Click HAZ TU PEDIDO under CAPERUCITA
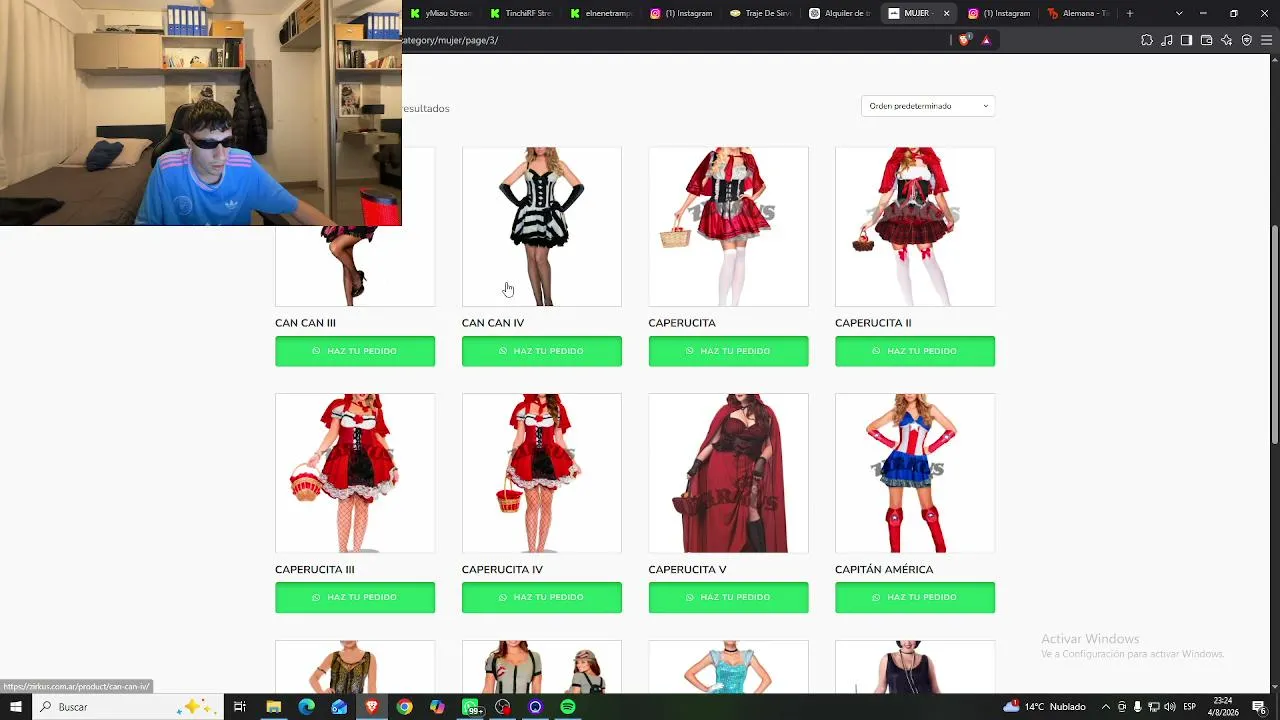 pyautogui.click(x=728, y=351)
